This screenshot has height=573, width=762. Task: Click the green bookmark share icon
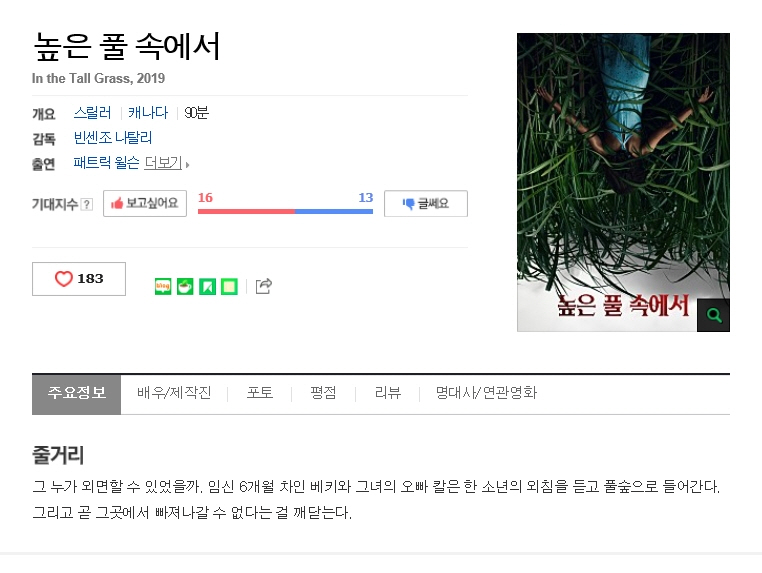tap(208, 286)
